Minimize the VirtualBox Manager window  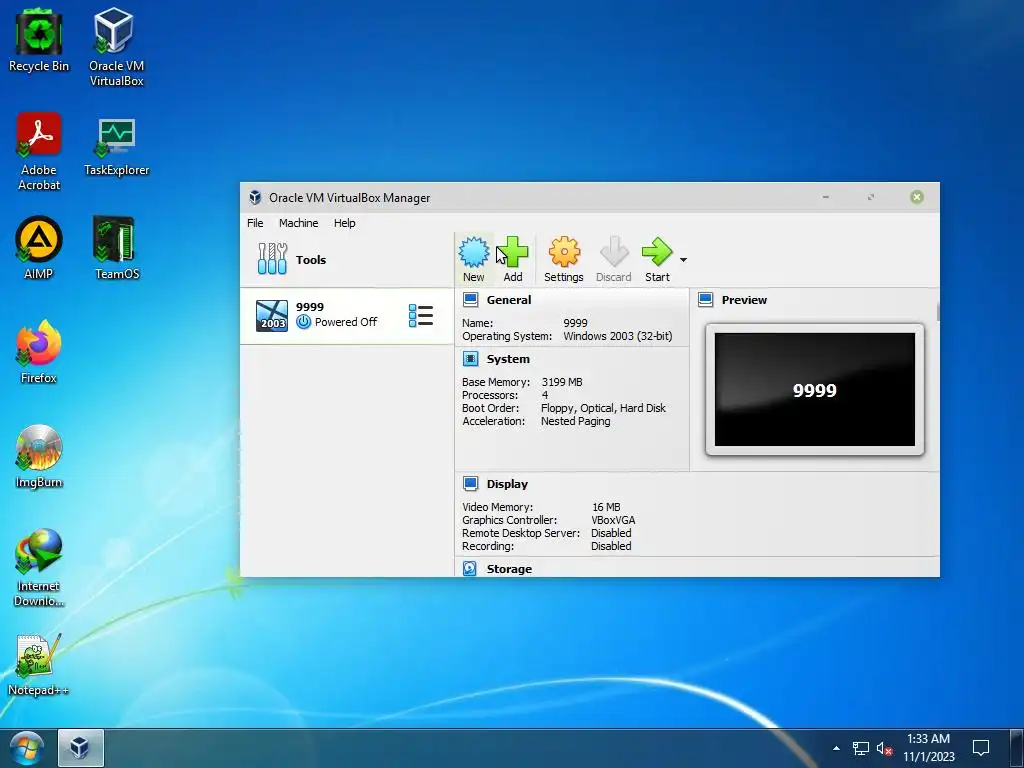(x=825, y=197)
